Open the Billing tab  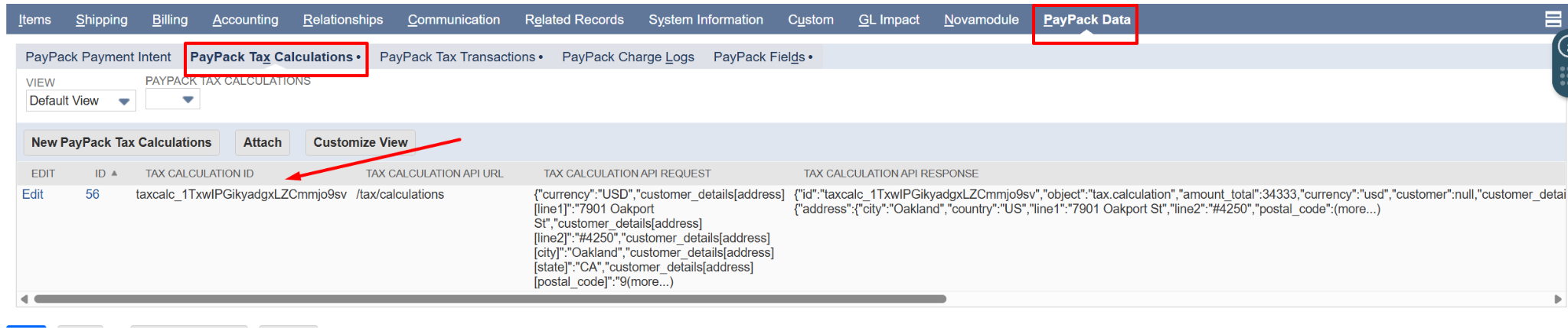coord(170,20)
